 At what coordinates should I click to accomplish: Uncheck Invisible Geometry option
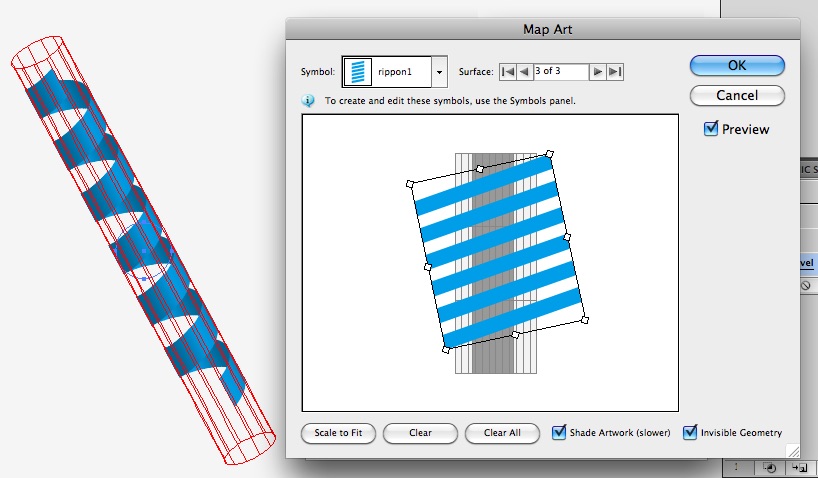click(690, 432)
